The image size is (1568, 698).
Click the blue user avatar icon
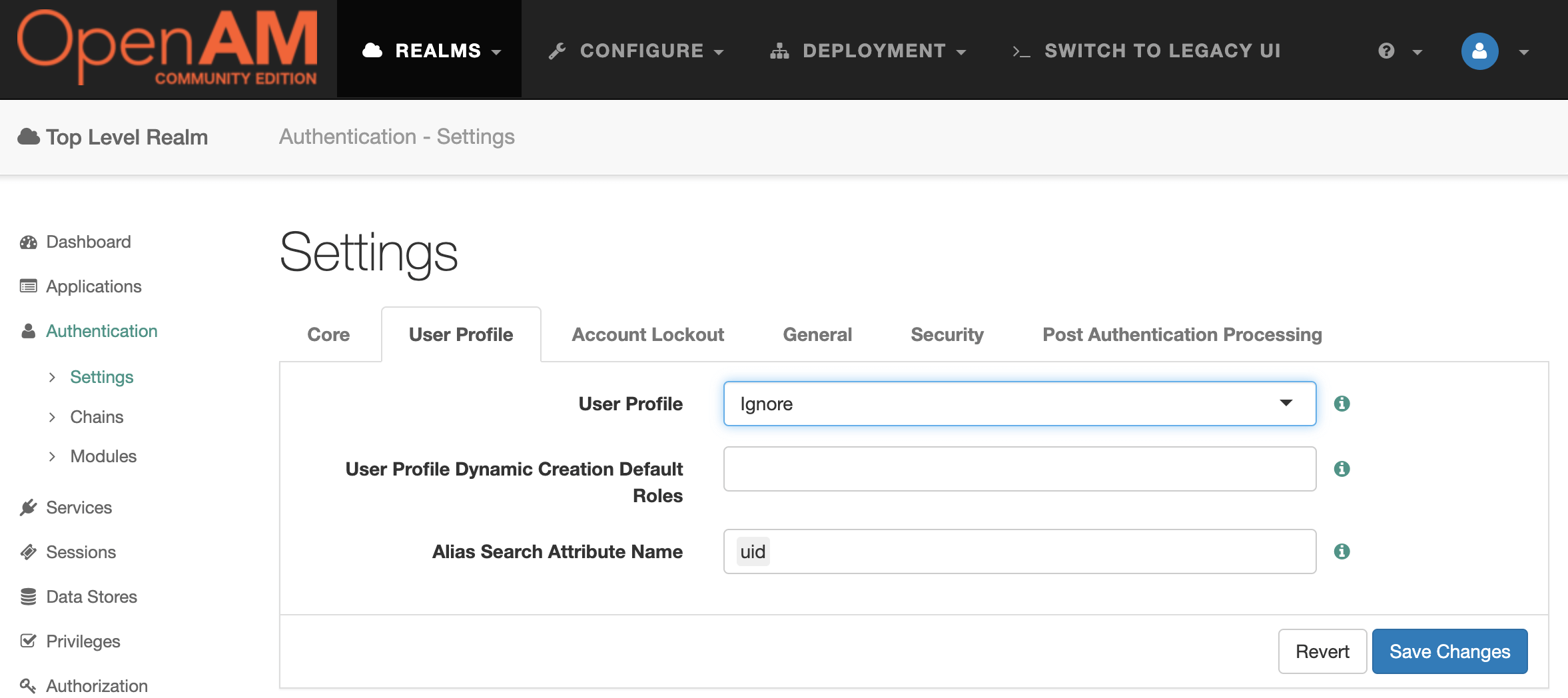[x=1479, y=51]
